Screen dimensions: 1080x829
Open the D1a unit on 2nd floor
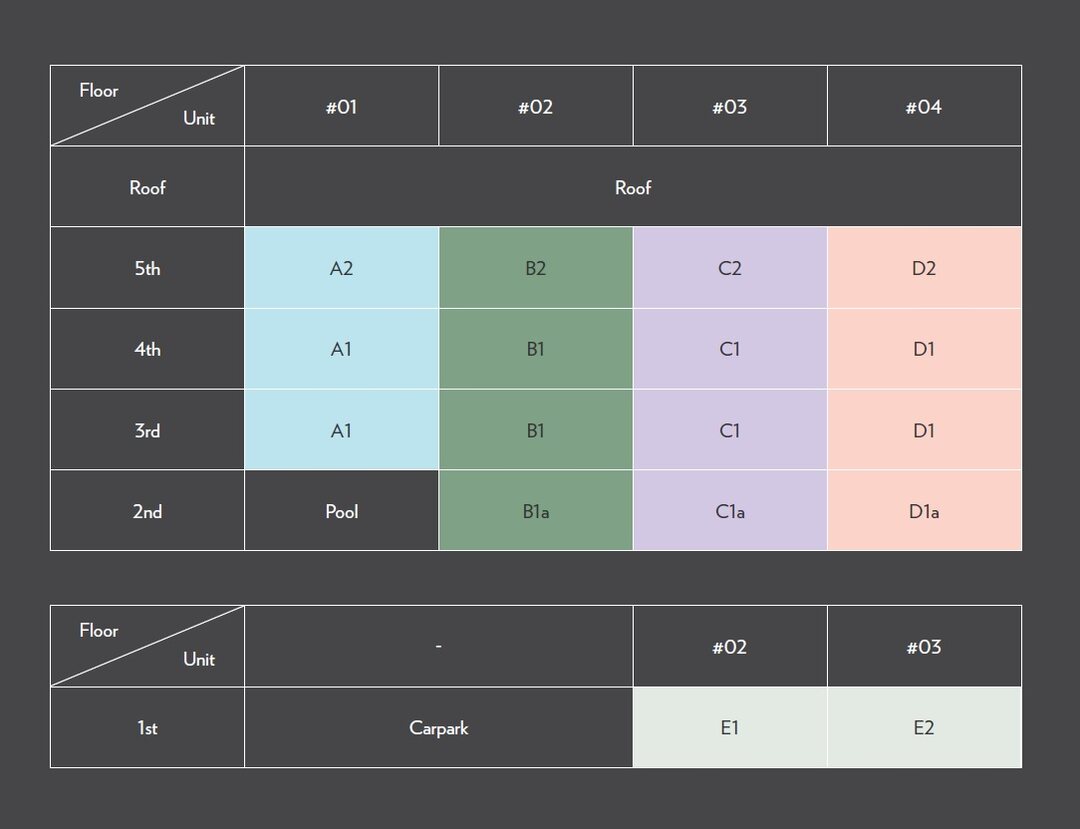924,511
